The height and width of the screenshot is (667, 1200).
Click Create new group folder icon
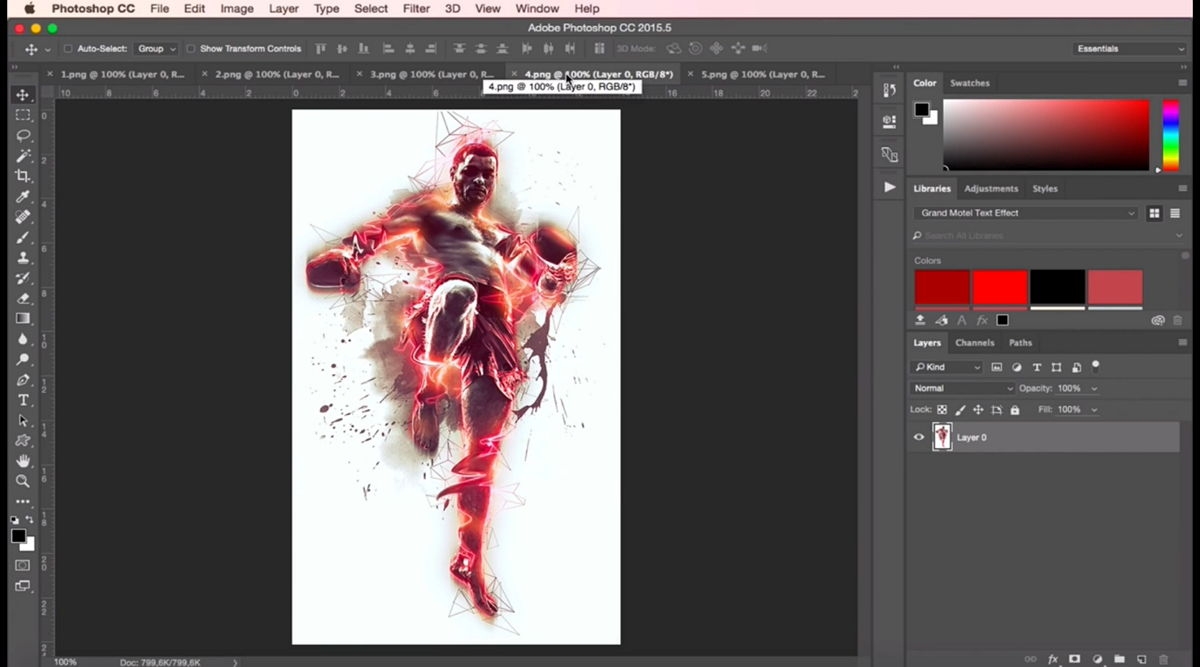pyautogui.click(x=1119, y=659)
